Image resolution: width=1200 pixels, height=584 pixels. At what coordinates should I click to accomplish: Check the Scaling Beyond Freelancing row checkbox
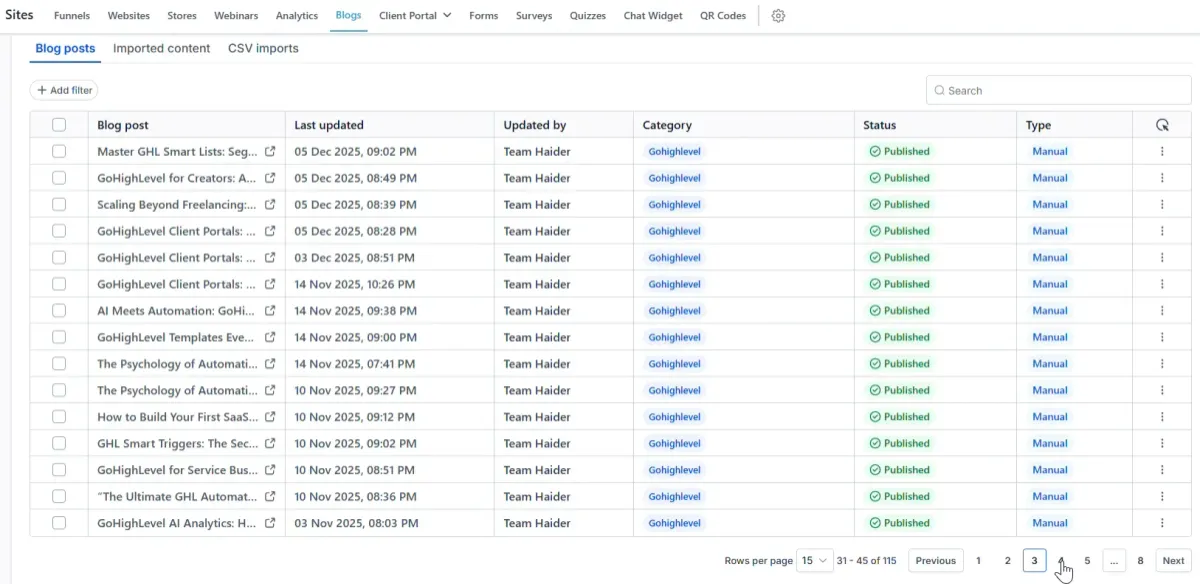[x=59, y=204]
